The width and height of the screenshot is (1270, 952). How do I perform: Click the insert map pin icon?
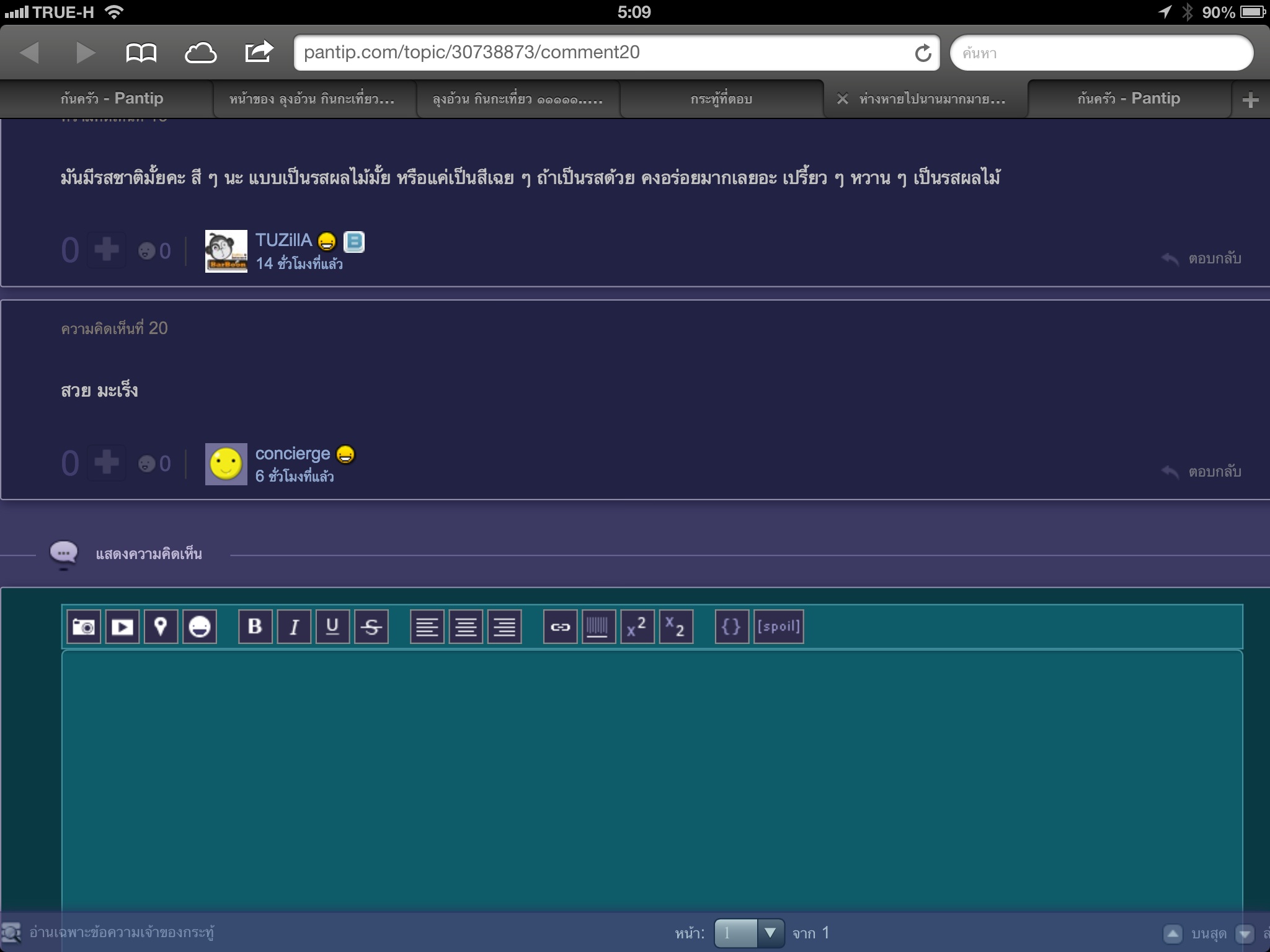pos(161,627)
